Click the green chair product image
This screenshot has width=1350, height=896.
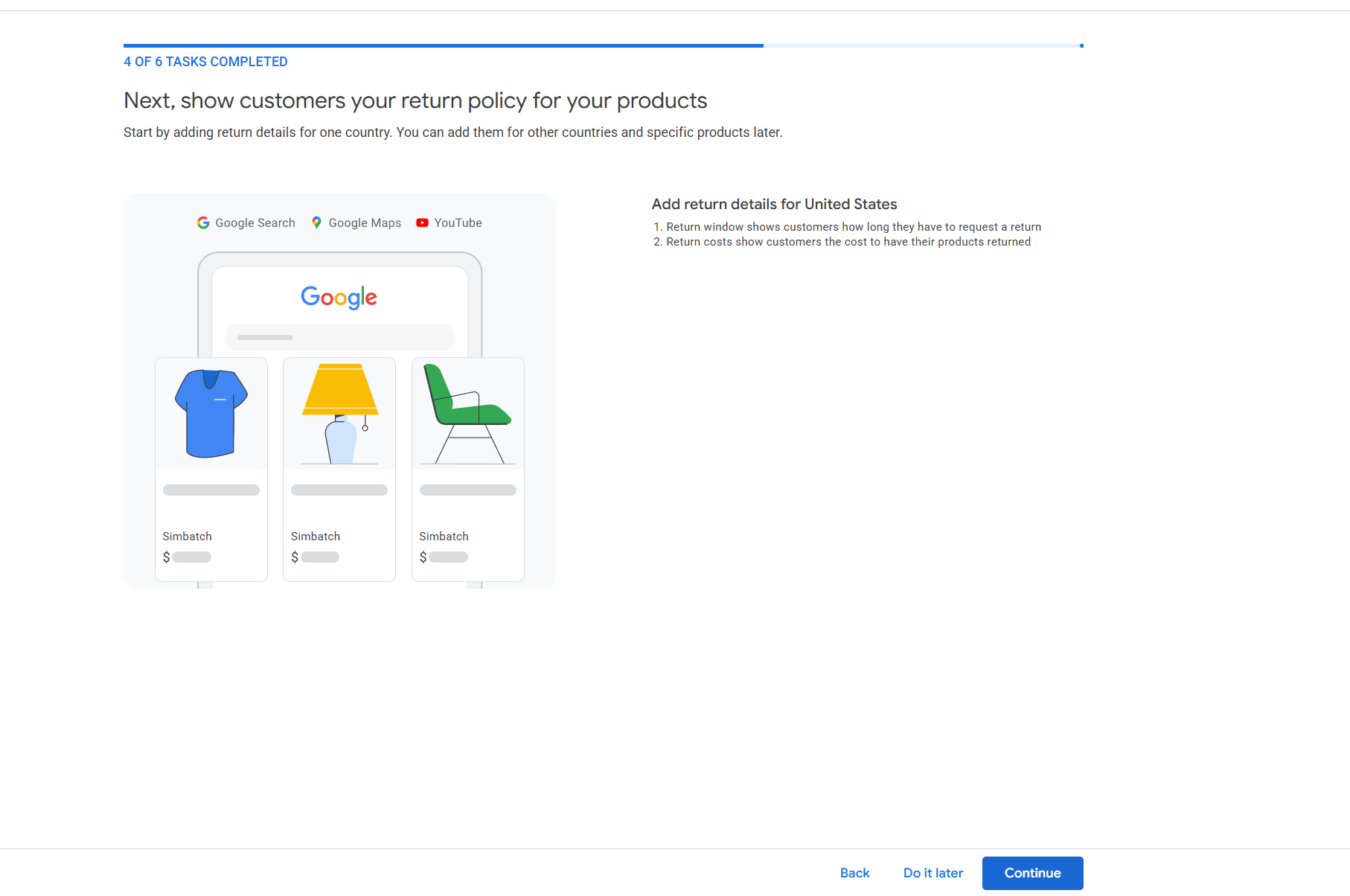(x=467, y=414)
